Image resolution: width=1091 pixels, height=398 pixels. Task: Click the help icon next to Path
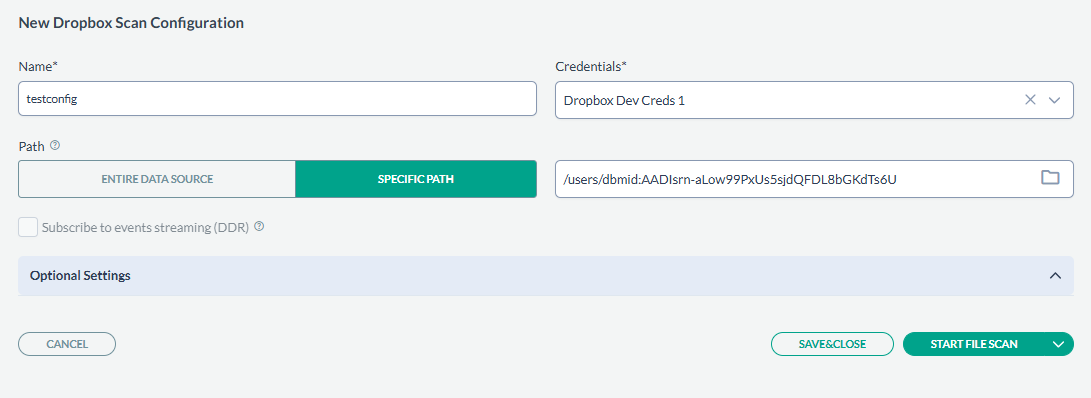click(55, 146)
